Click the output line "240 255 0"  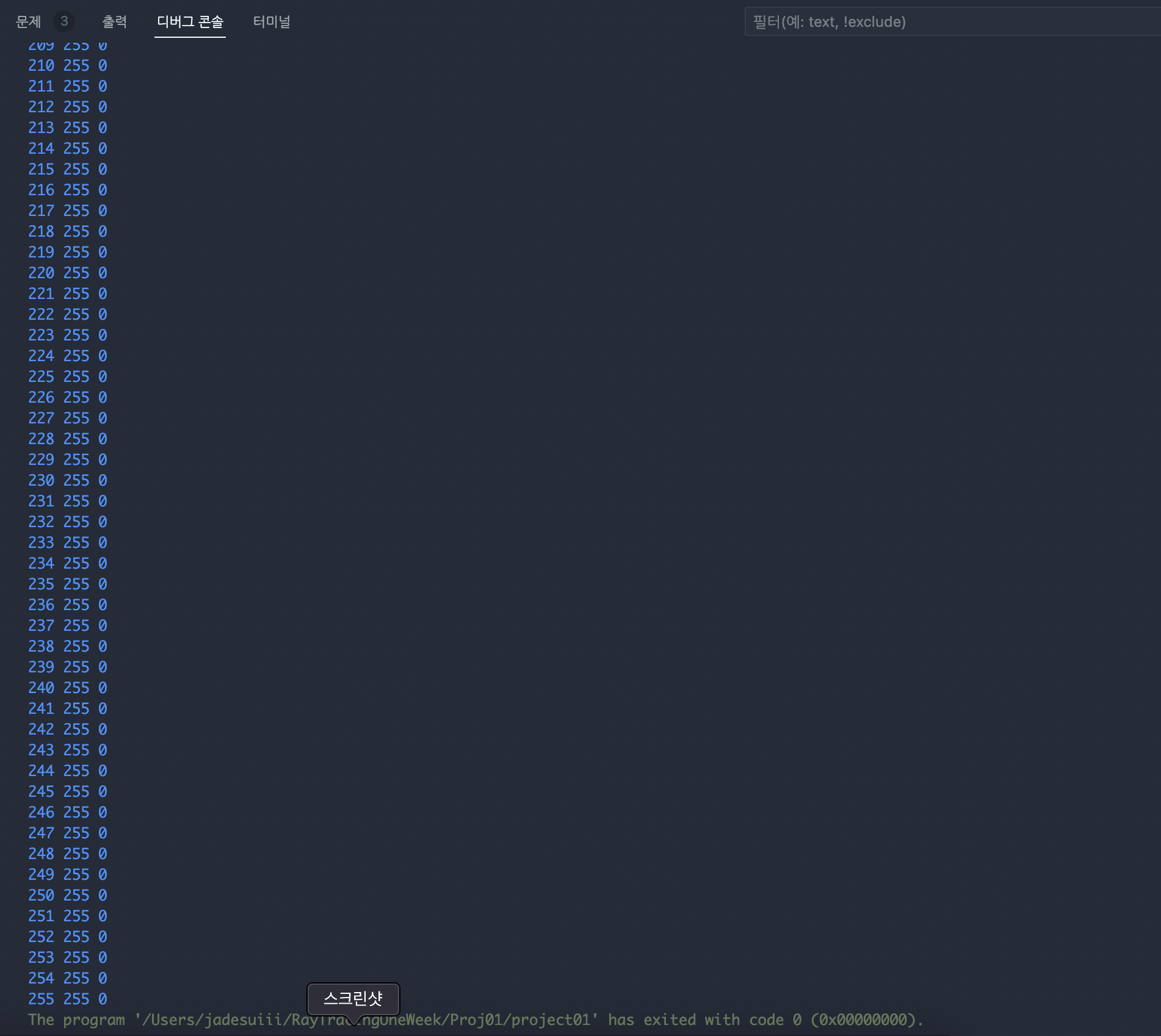coord(68,688)
